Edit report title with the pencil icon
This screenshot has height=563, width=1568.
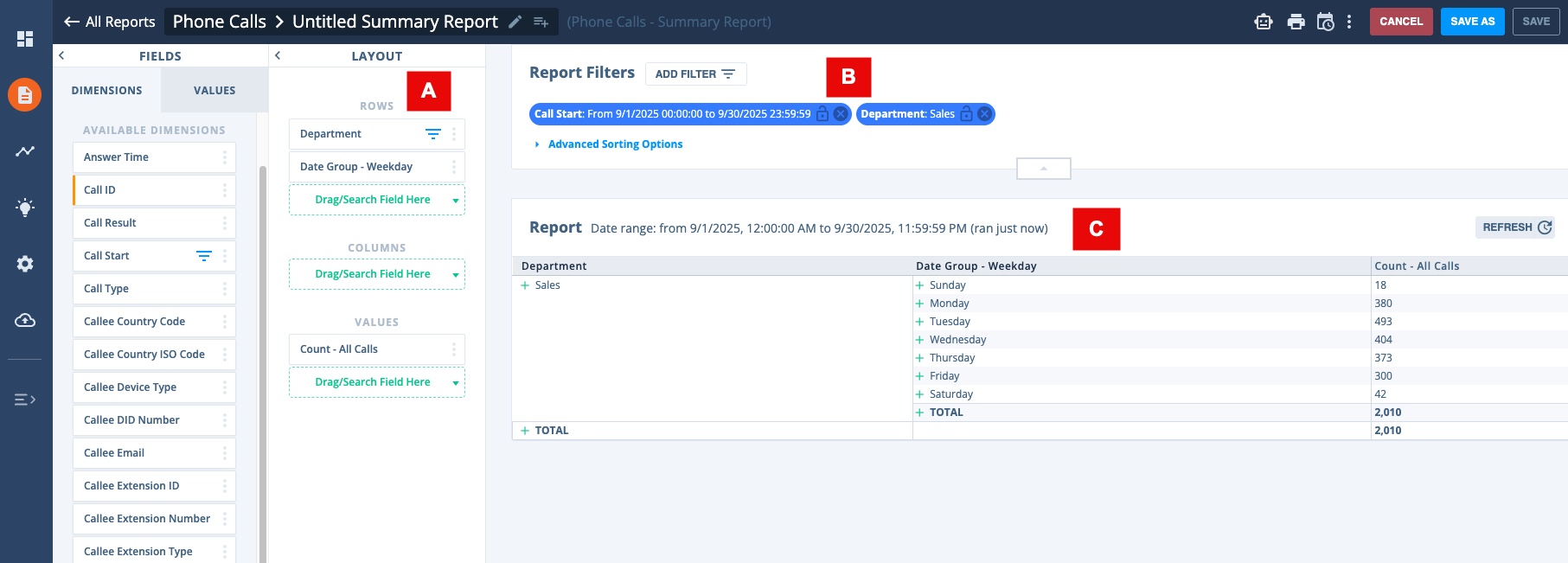pyautogui.click(x=515, y=22)
